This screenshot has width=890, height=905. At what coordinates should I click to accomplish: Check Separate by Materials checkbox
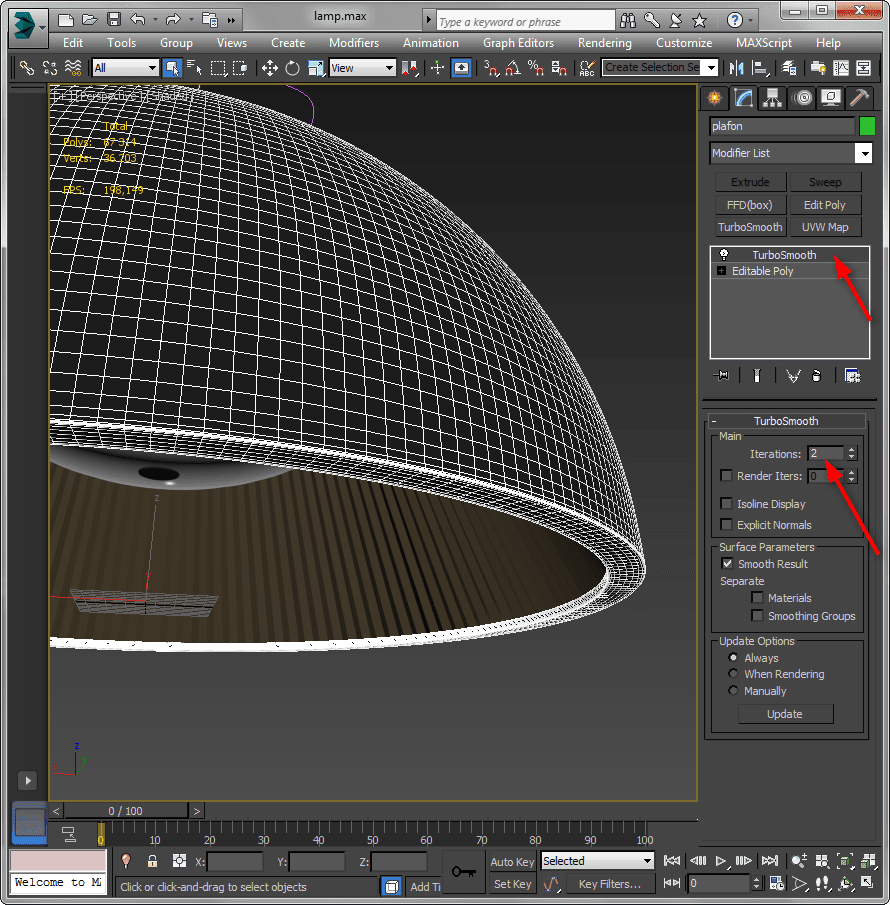click(757, 598)
